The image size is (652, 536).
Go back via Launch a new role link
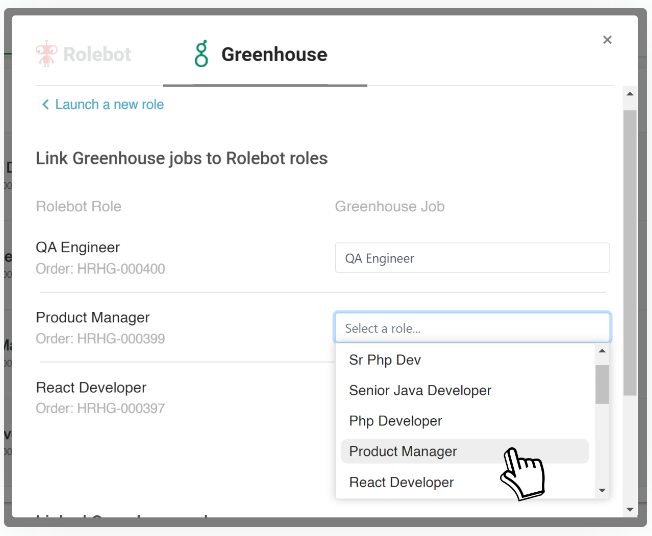click(x=109, y=105)
